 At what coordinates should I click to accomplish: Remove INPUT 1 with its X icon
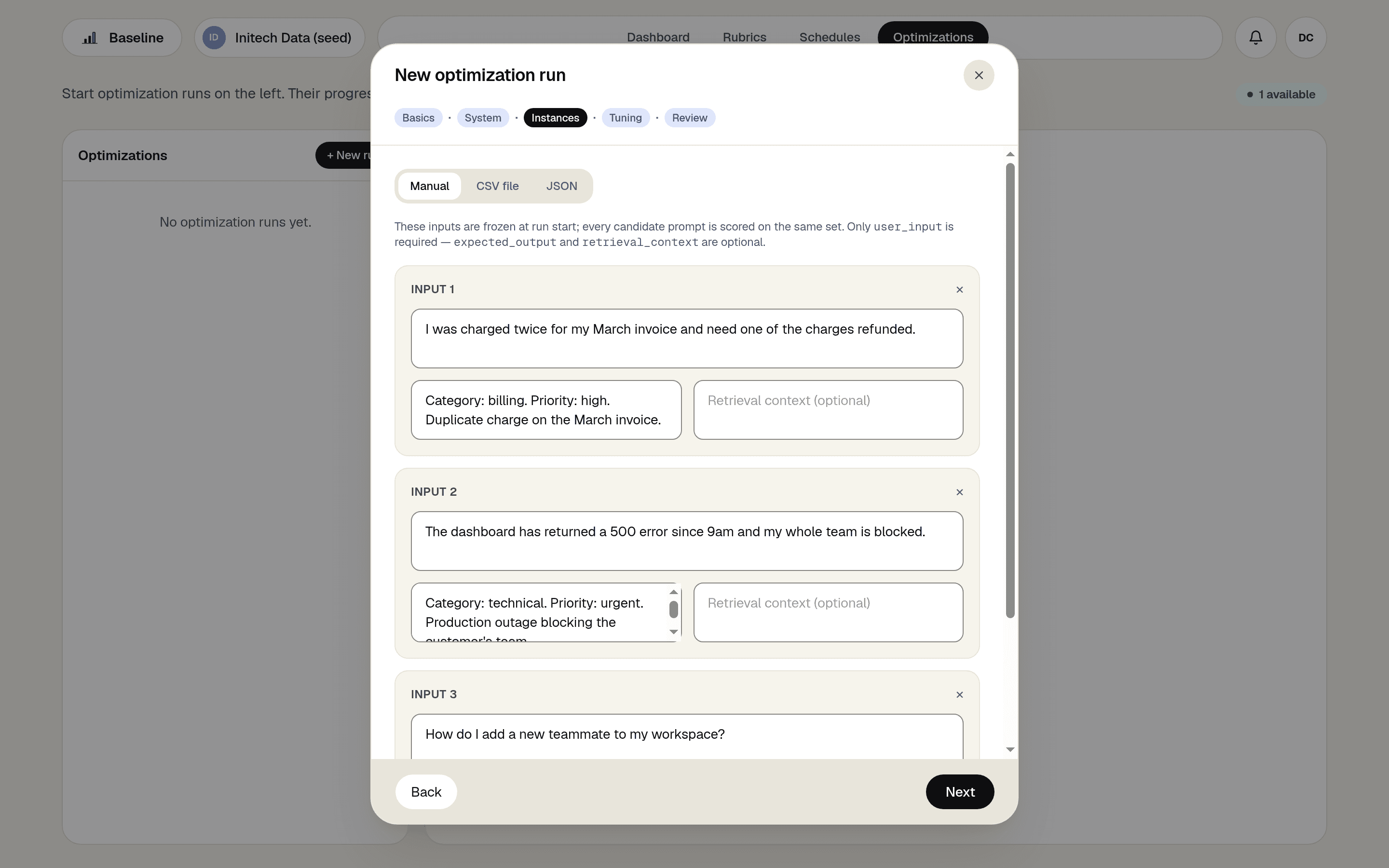point(960,290)
